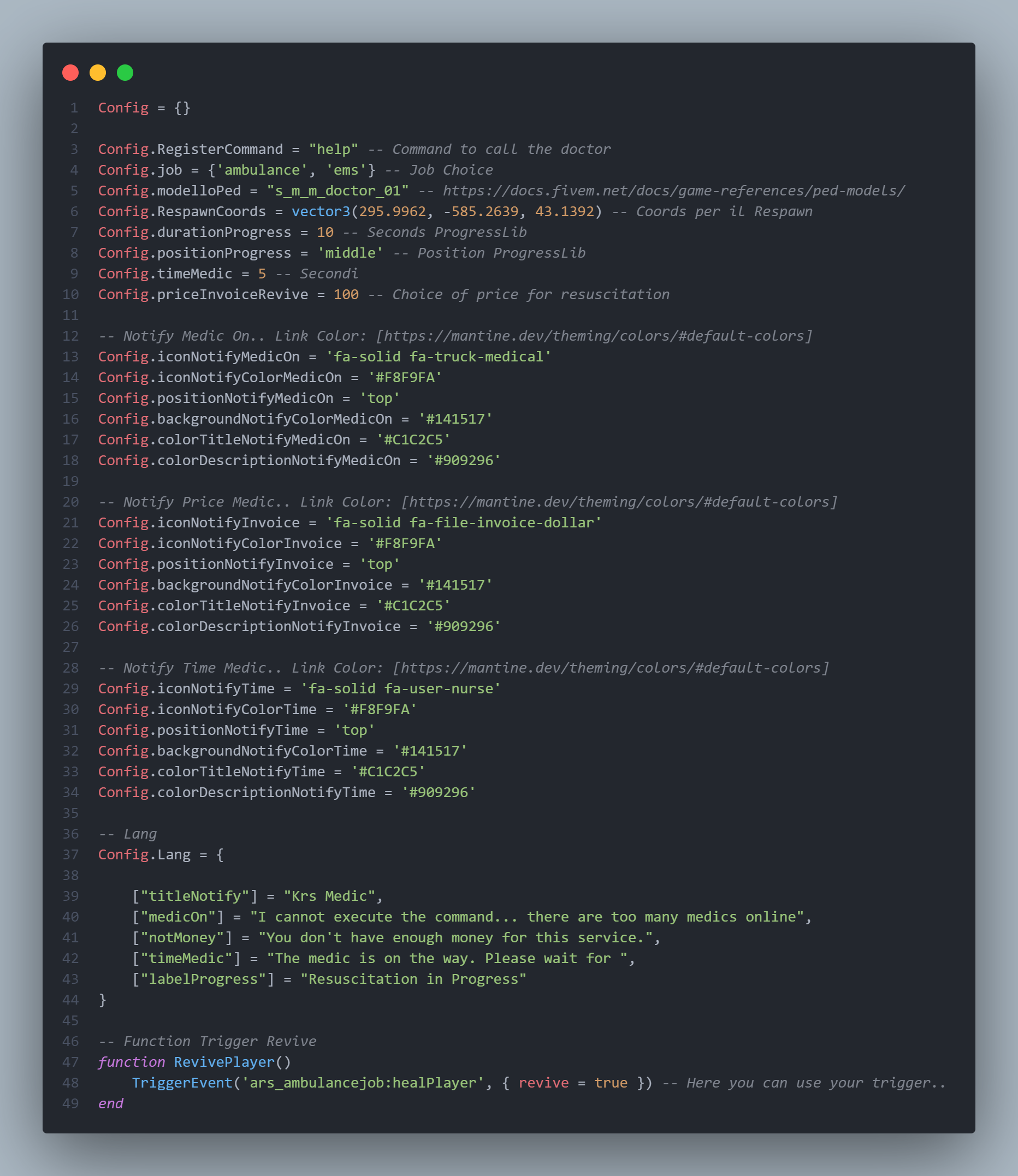Click the '#141517' value for backgroundNotifyColorInvoice

click(455, 585)
